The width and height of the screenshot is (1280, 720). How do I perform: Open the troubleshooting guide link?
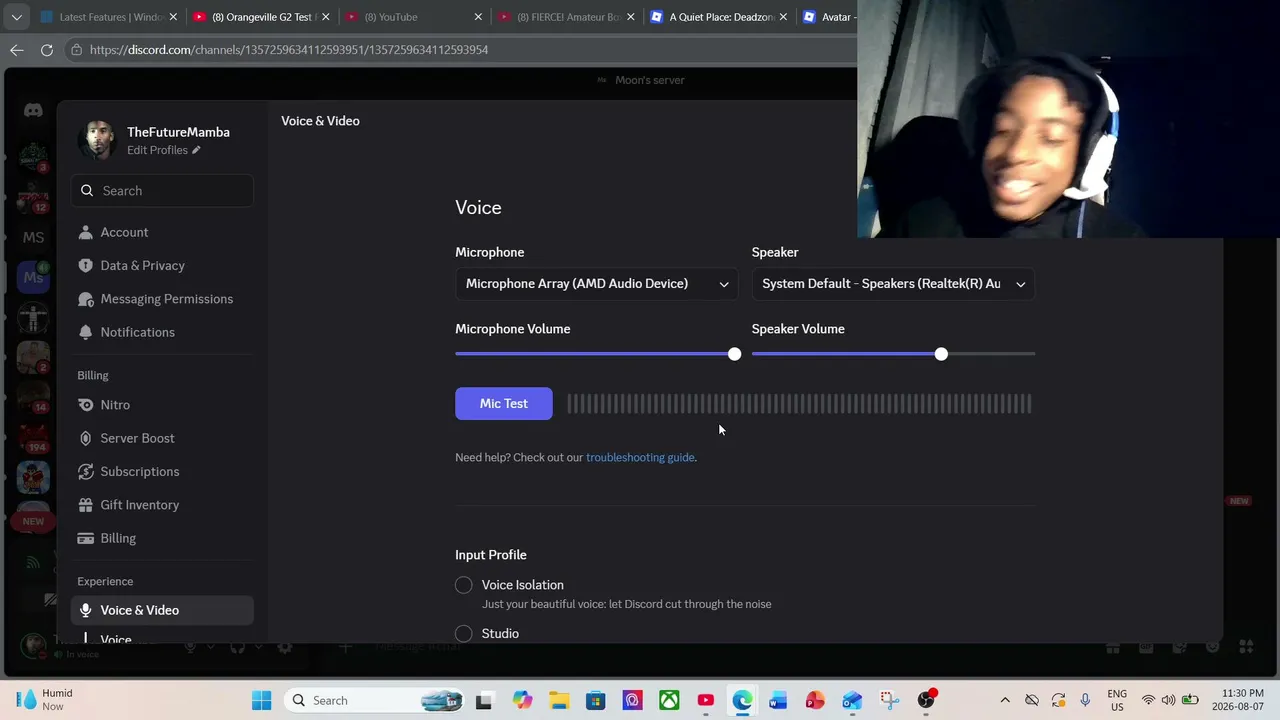coord(640,457)
